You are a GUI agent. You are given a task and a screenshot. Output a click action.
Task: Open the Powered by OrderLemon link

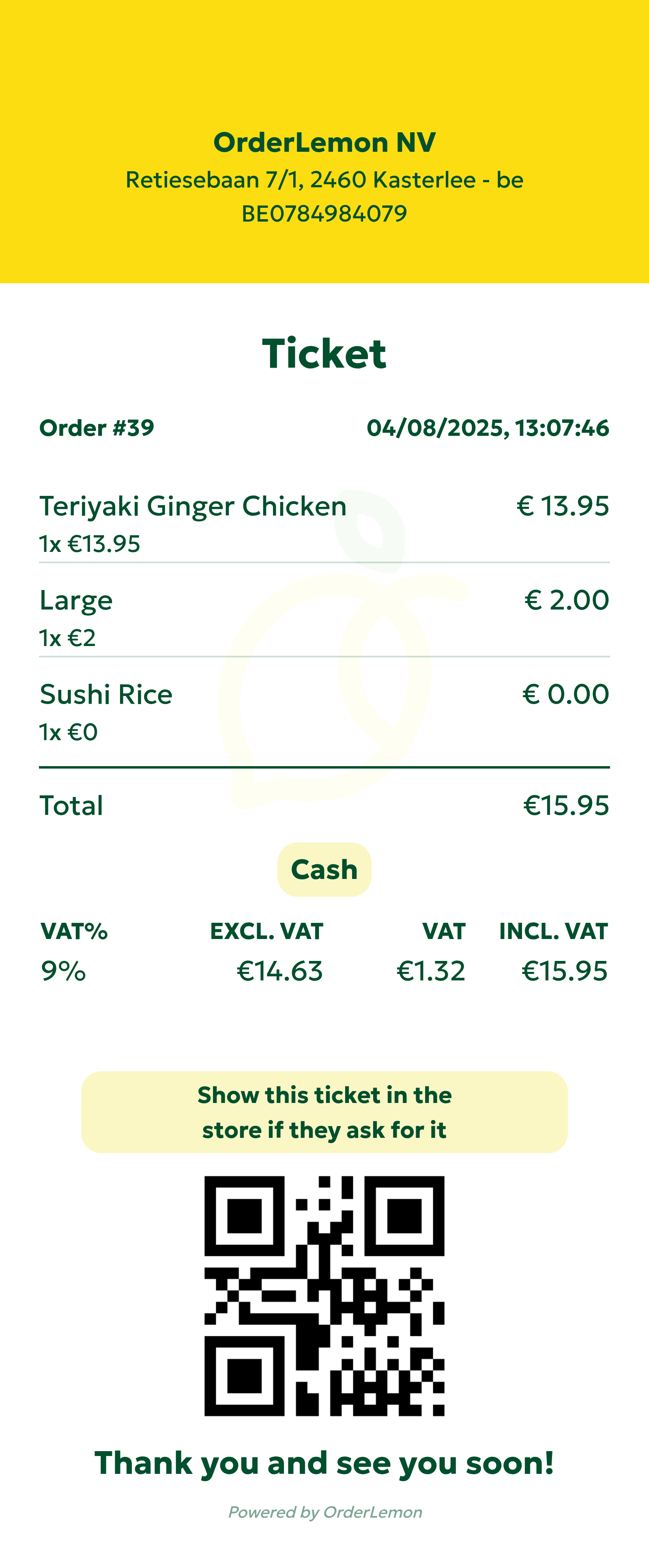click(325, 1512)
